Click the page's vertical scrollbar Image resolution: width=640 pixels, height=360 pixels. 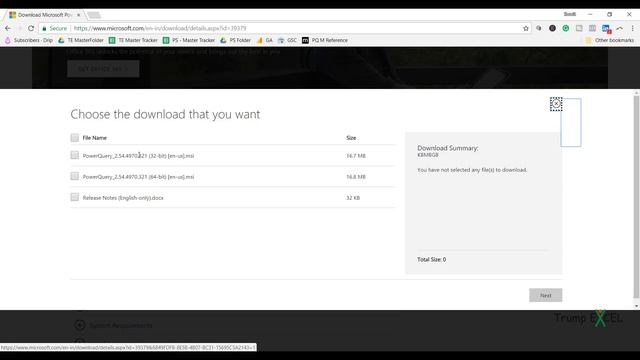(x=636, y=196)
